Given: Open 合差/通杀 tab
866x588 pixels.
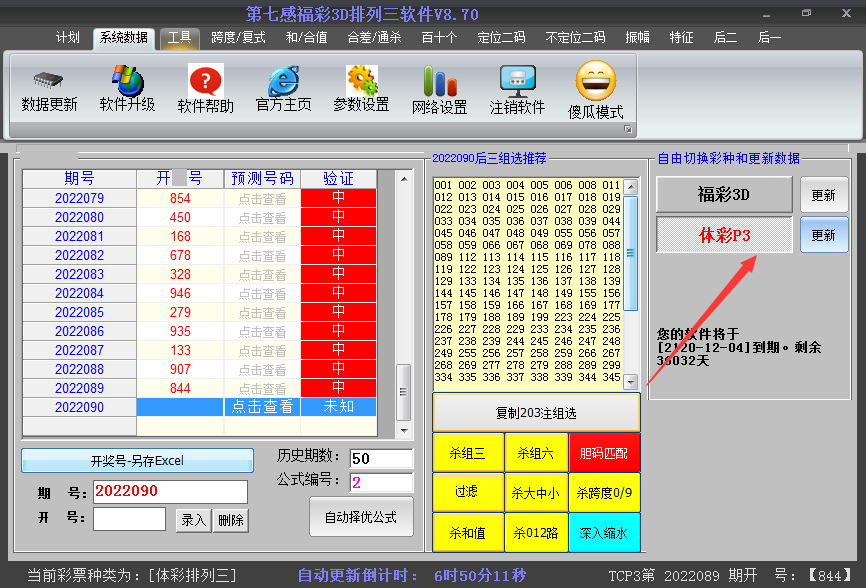Looking at the screenshot, I should [374, 38].
